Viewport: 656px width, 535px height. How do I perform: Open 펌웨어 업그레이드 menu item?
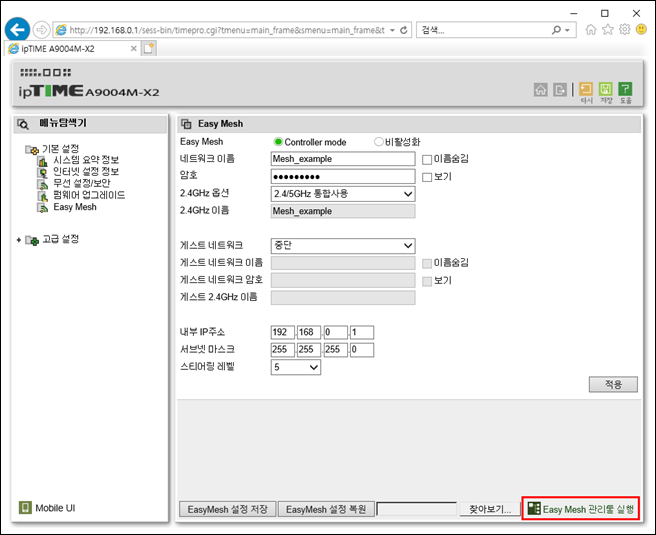[89, 195]
